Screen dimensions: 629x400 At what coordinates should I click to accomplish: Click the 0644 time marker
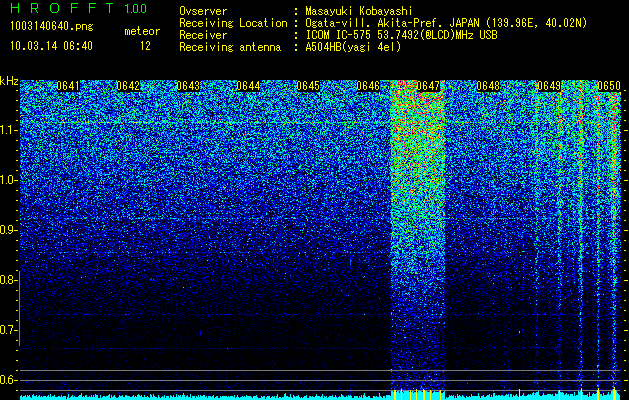point(248,86)
